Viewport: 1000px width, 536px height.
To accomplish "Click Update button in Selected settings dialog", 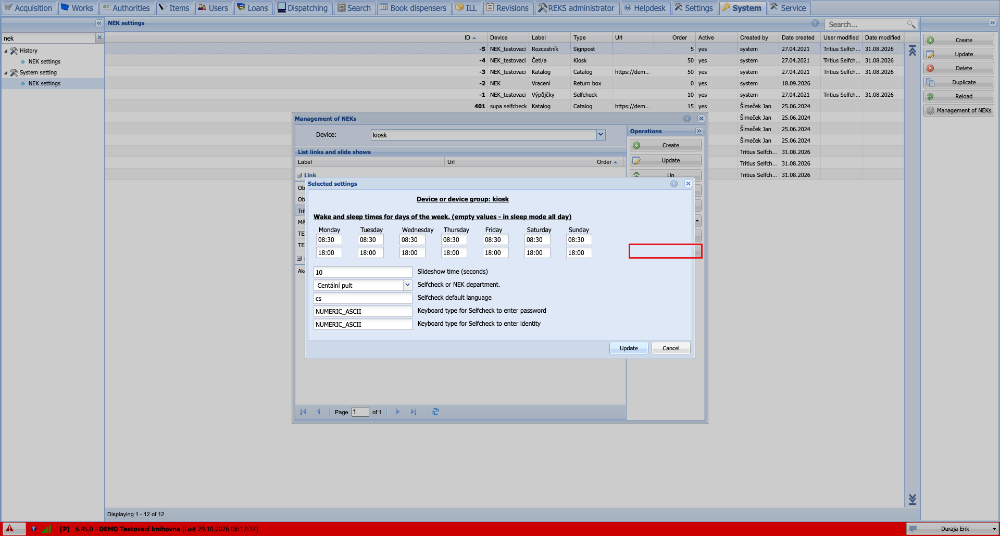I will 629,348.
